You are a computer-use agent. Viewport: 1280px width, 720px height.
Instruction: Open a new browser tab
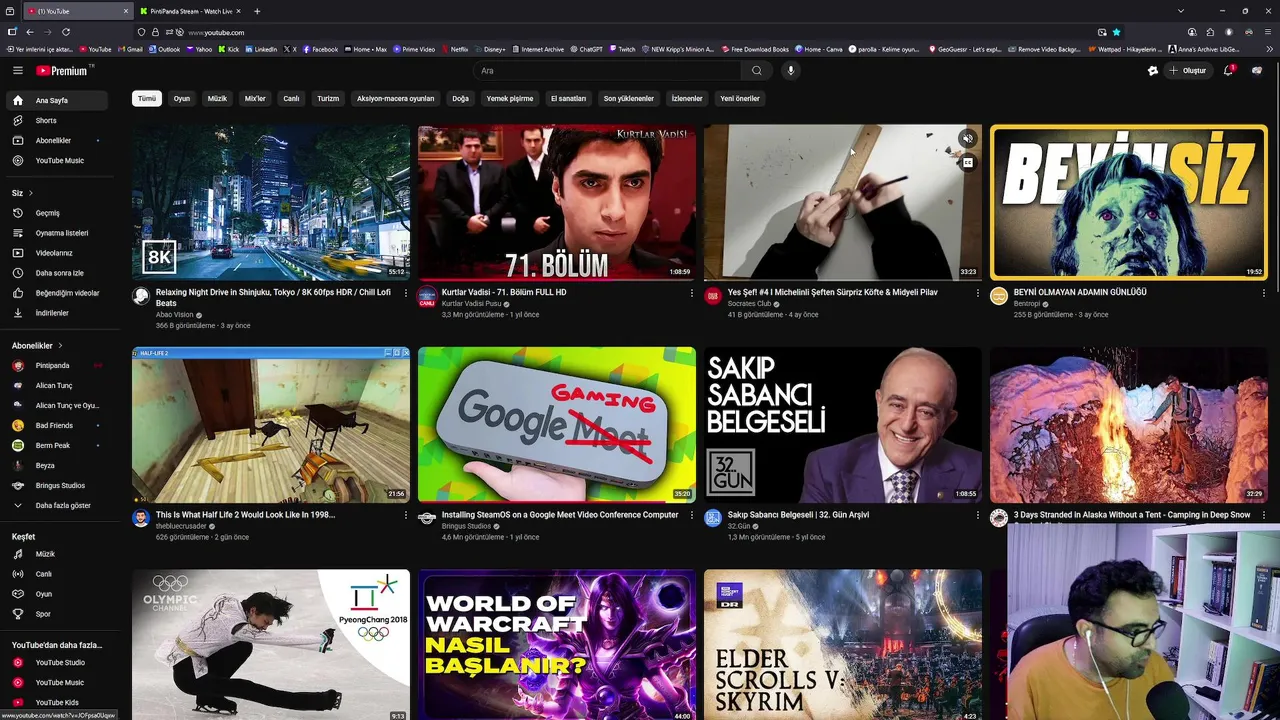click(x=257, y=11)
